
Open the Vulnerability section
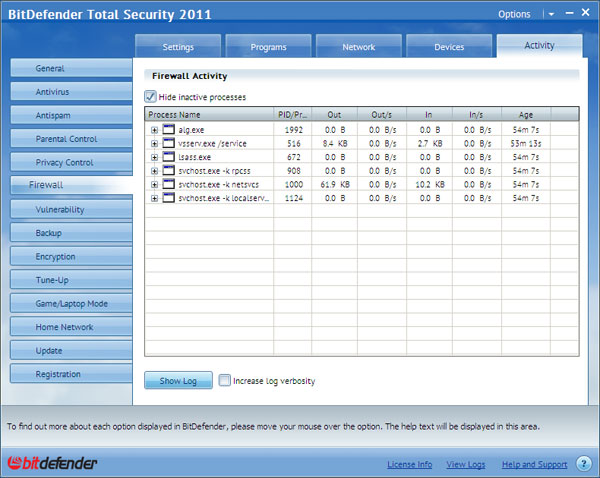[x=71, y=209]
